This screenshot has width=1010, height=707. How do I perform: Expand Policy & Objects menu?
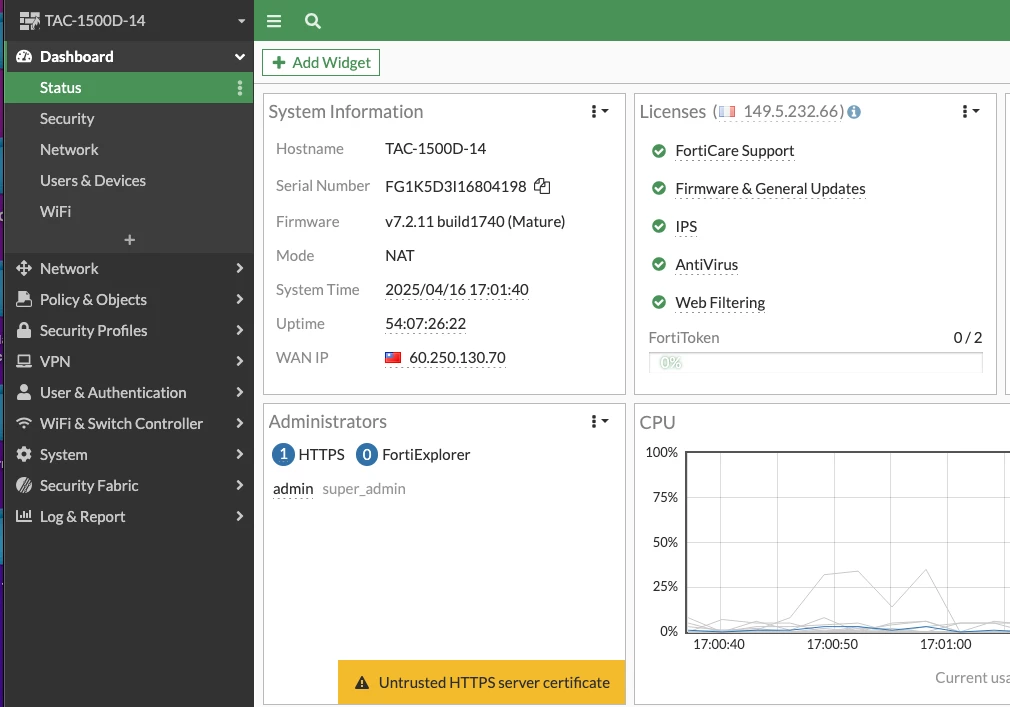[x=129, y=299]
